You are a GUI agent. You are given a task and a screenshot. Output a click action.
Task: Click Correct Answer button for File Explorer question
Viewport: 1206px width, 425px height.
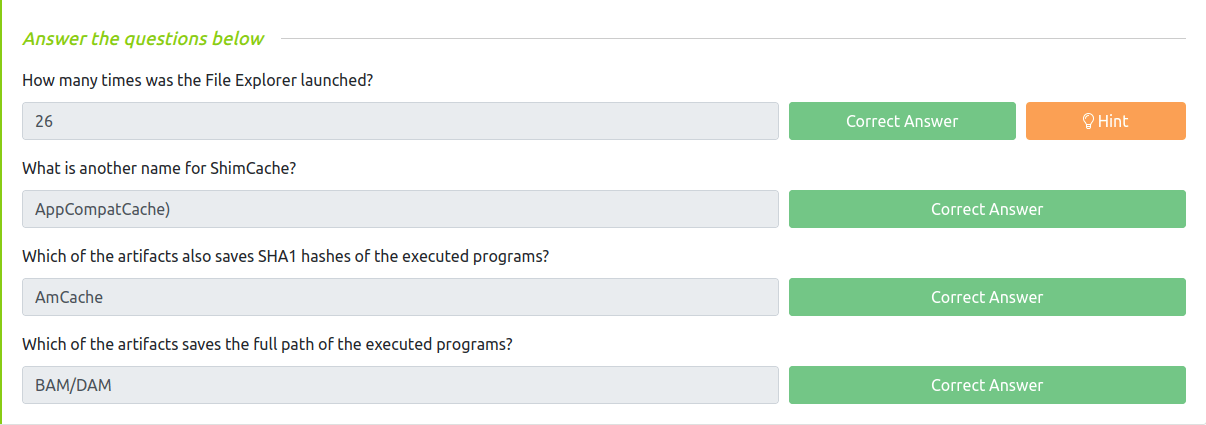tap(901, 121)
